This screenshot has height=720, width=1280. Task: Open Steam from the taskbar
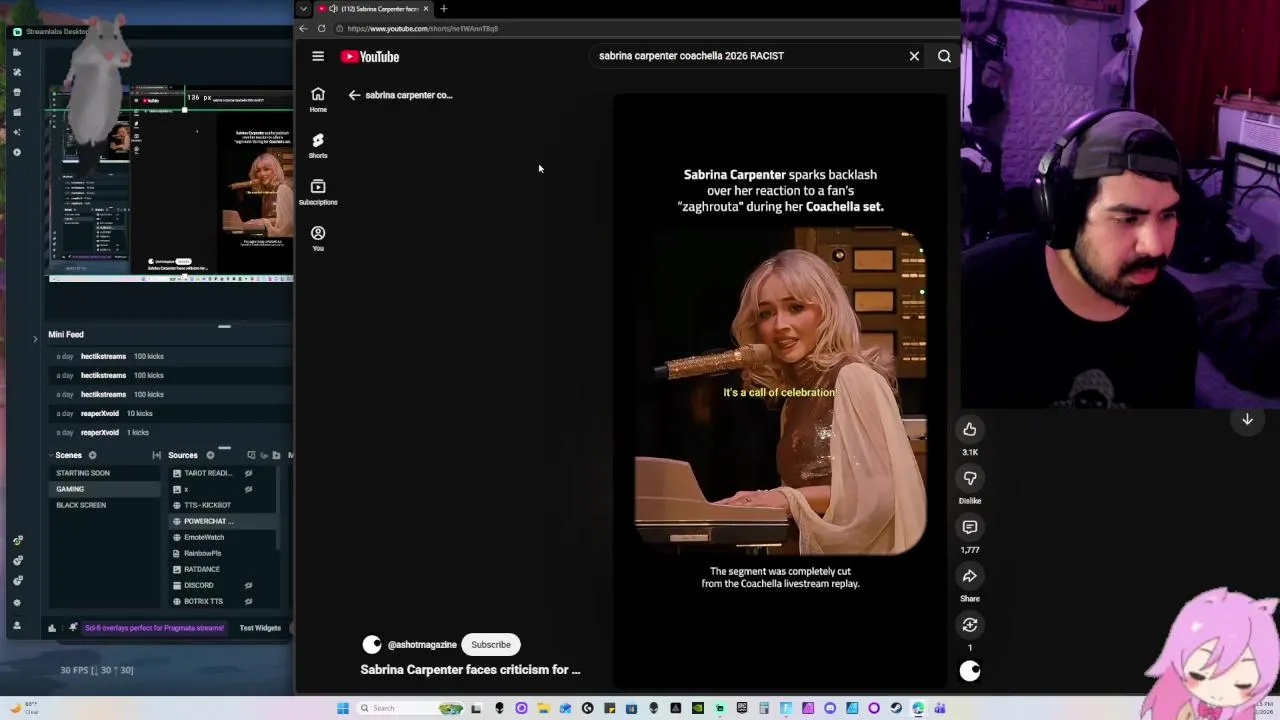click(x=896, y=708)
